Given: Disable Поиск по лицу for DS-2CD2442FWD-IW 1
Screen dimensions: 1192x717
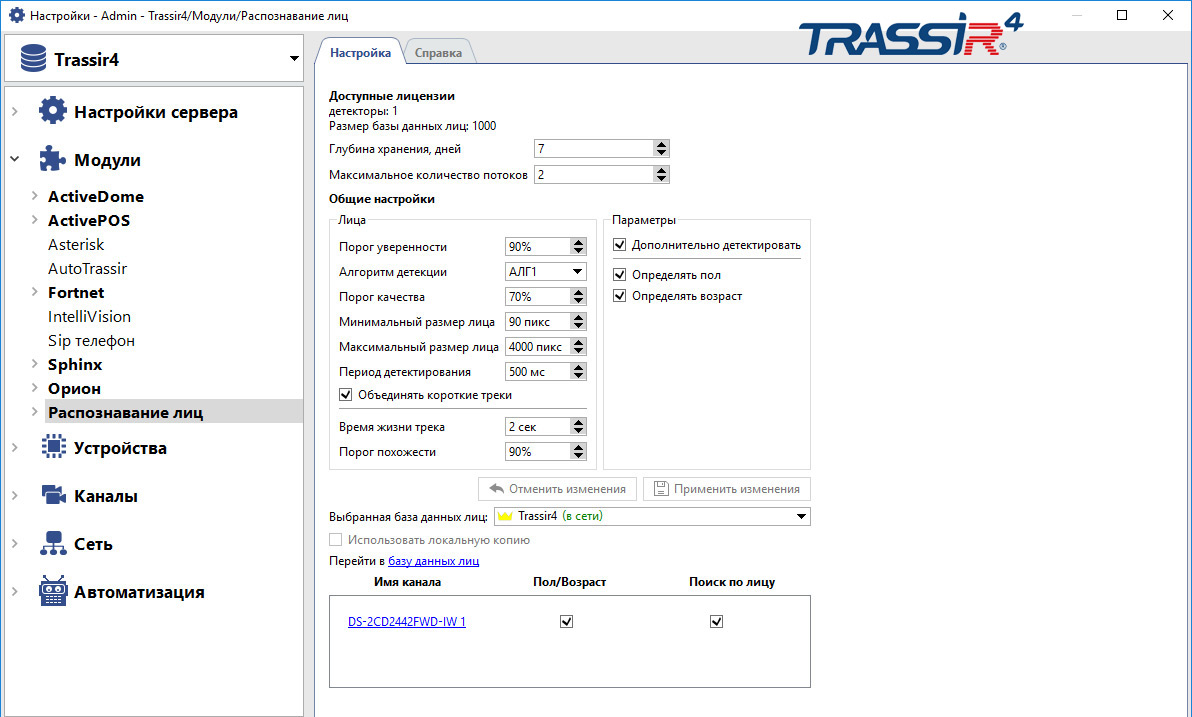Looking at the screenshot, I should tap(716, 621).
